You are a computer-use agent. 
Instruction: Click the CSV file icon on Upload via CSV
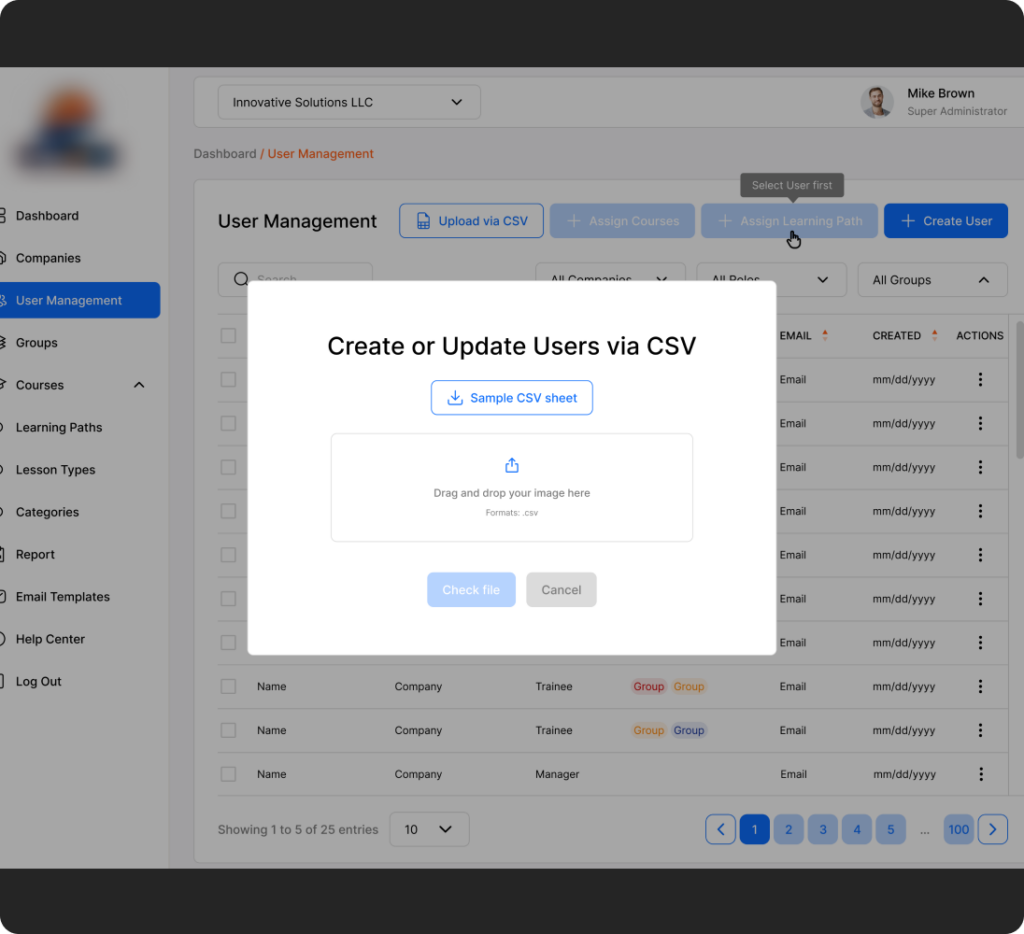pyautogui.click(x=423, y=221)
